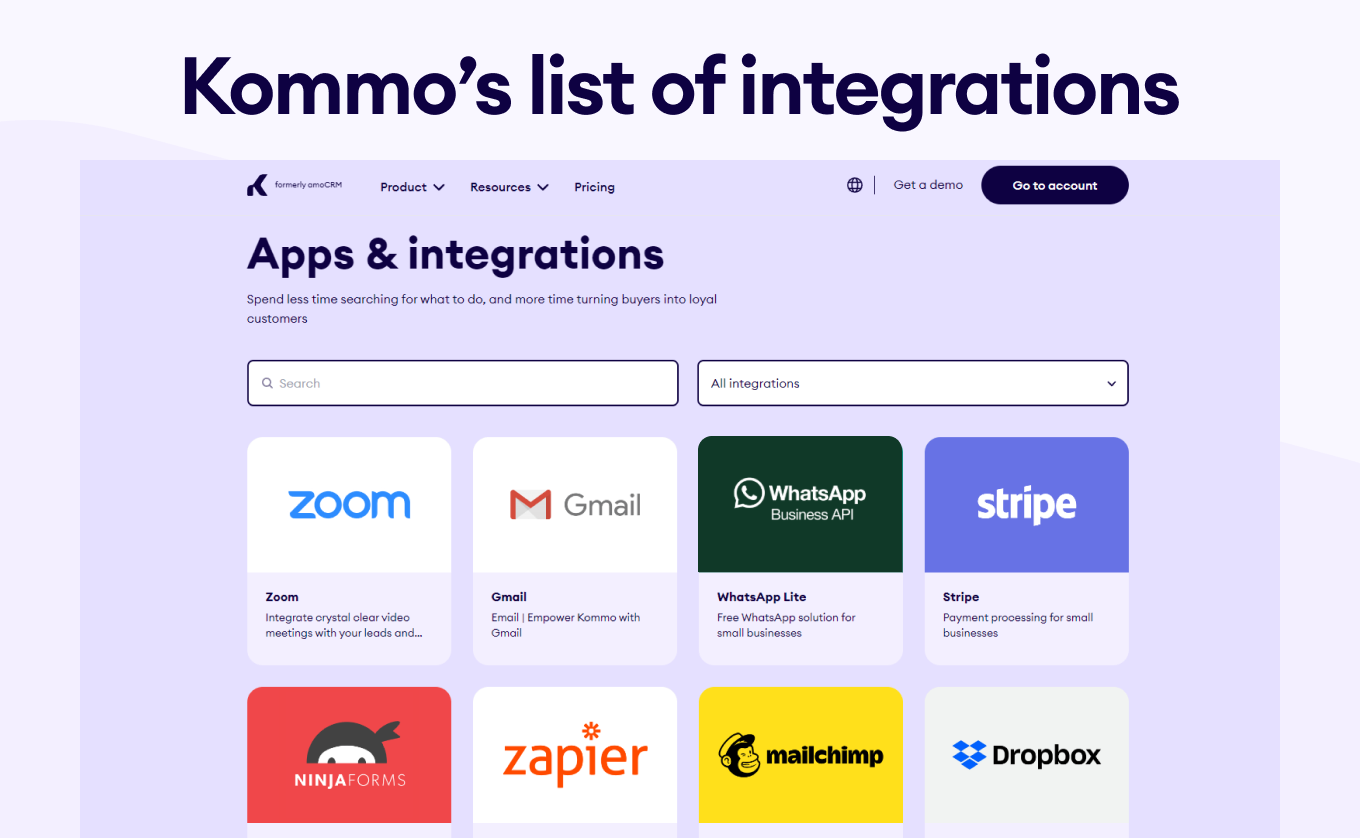Click 'Email | Empower Kommo with Gmail' text

566,625
